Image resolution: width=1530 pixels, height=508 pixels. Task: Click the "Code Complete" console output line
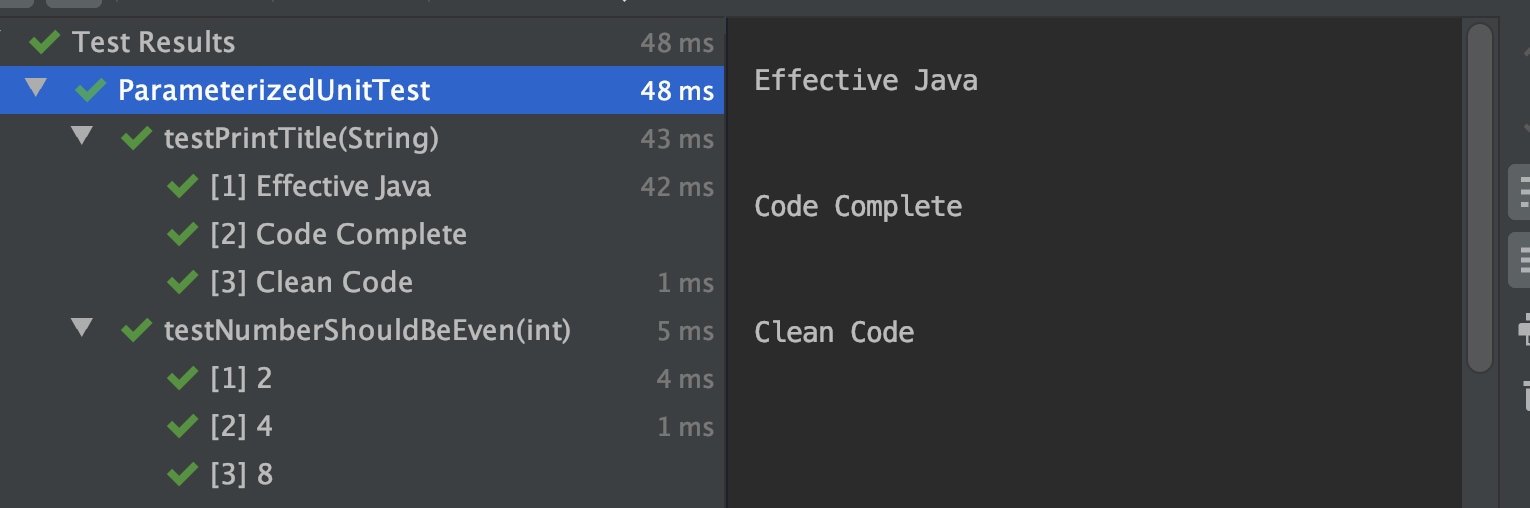click(858, 206)
